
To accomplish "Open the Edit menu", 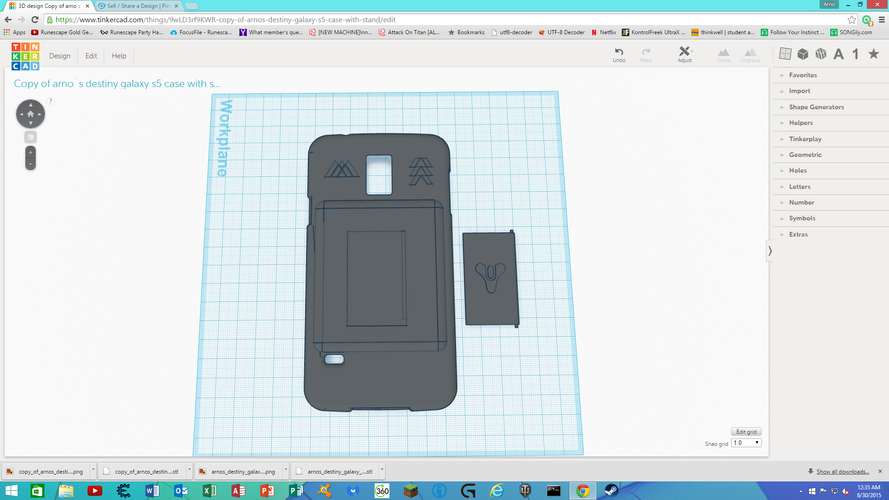I will click(91, 56).
